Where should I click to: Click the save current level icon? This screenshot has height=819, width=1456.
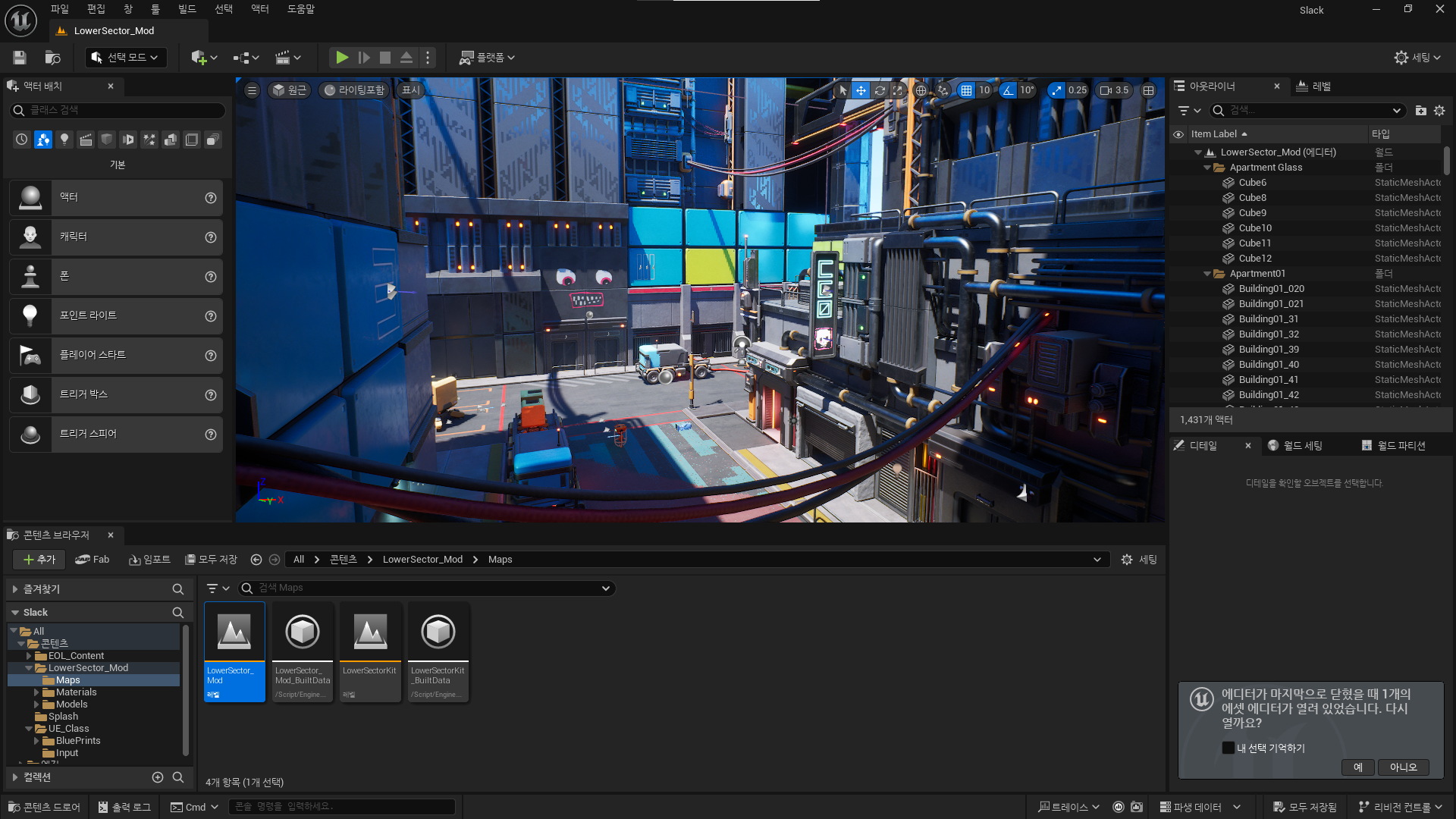click(x=20, y=58)
